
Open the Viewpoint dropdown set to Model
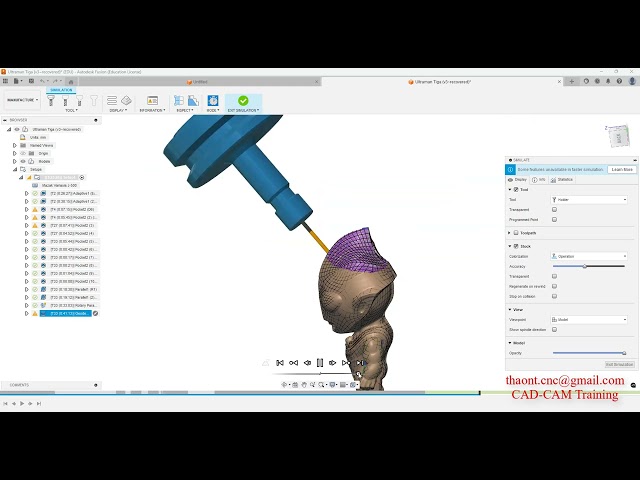tap(589, 319)
